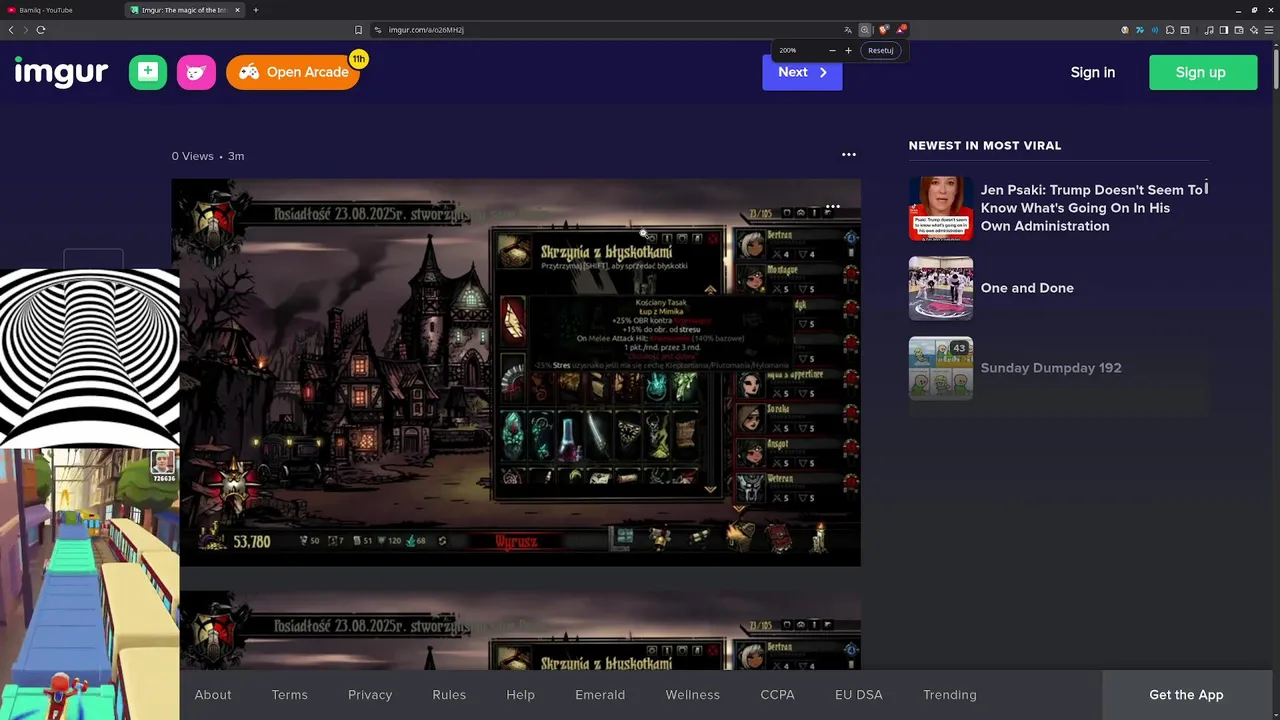Sign in to Imgur
Viewport: 1280px width, 720px height.
[1092, 72]
